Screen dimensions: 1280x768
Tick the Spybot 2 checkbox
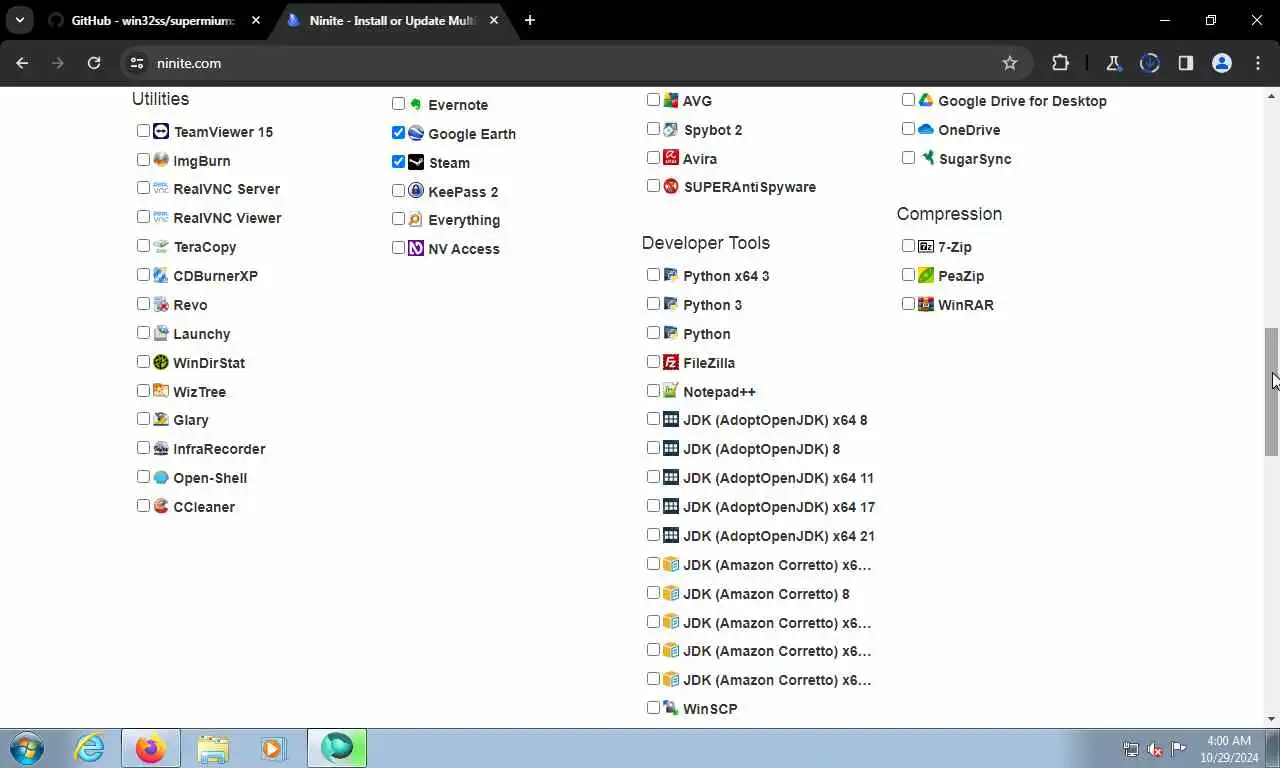point(653,129)
